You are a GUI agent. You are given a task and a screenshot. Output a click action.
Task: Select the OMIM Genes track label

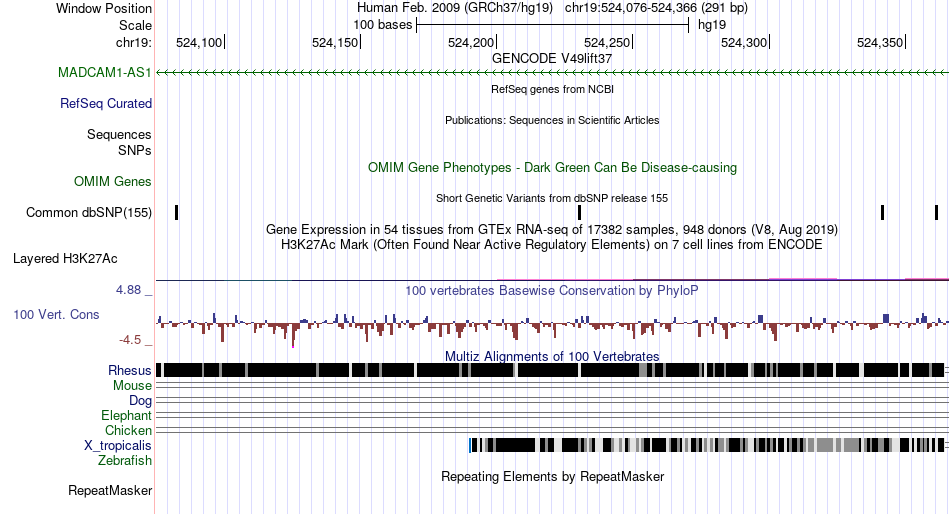pyautogui.click(x=113, y=182)
